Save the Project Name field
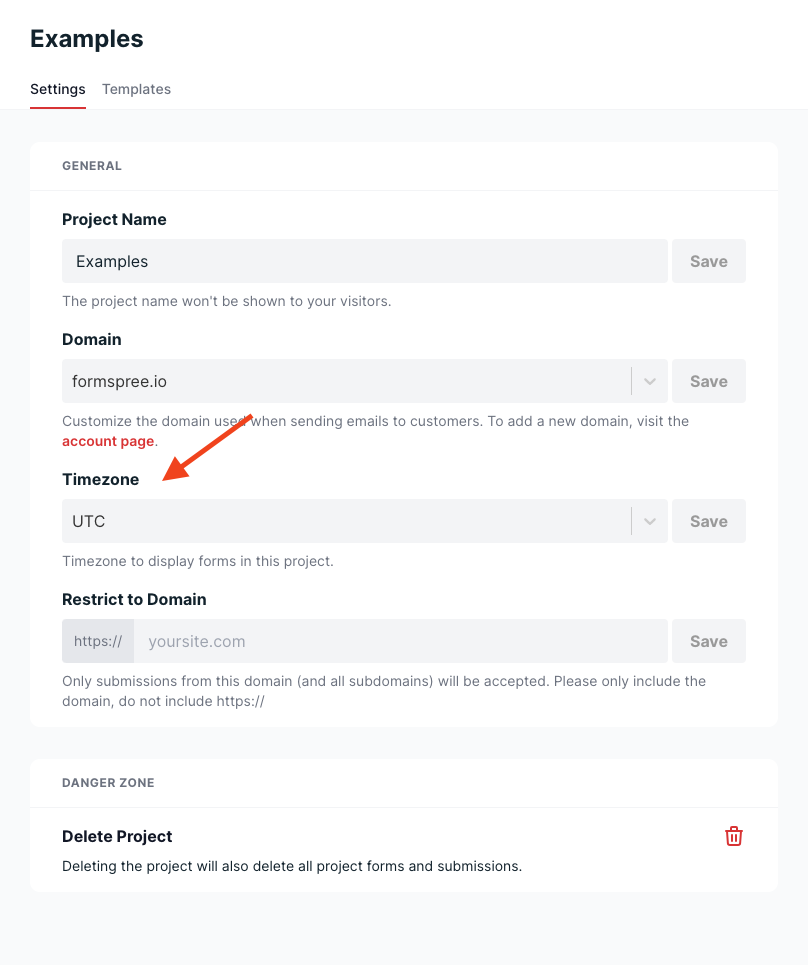The image size is (808, 965). point(708,261)
